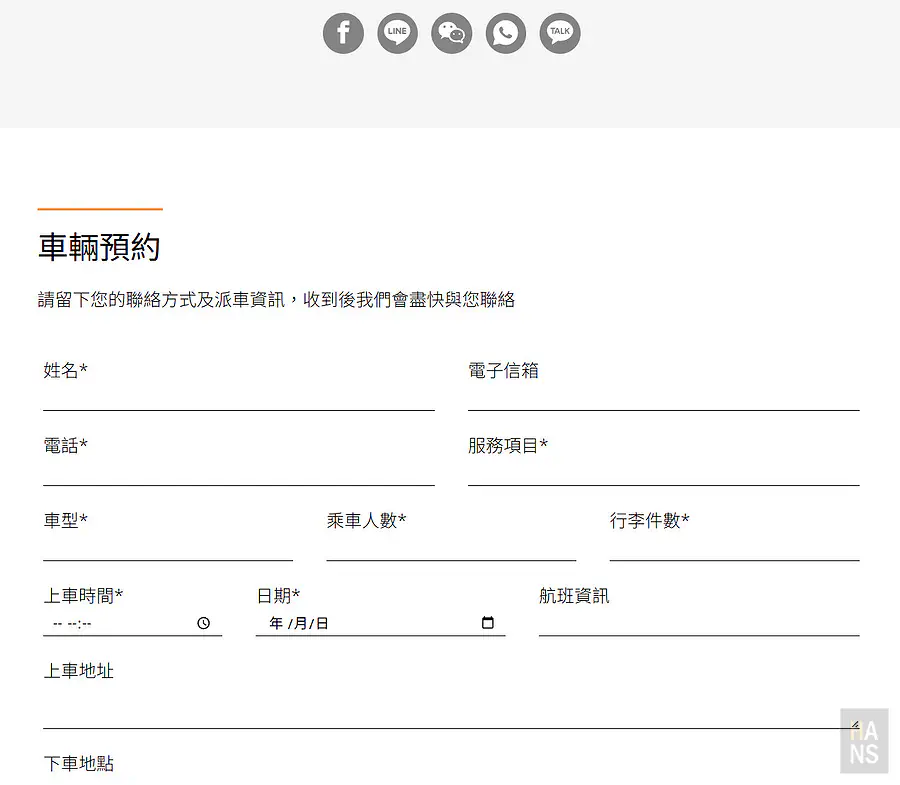This screenshot has height=785, width=900.
Task: Open the clock picker for 上車時間
Action: pos(203,622)
